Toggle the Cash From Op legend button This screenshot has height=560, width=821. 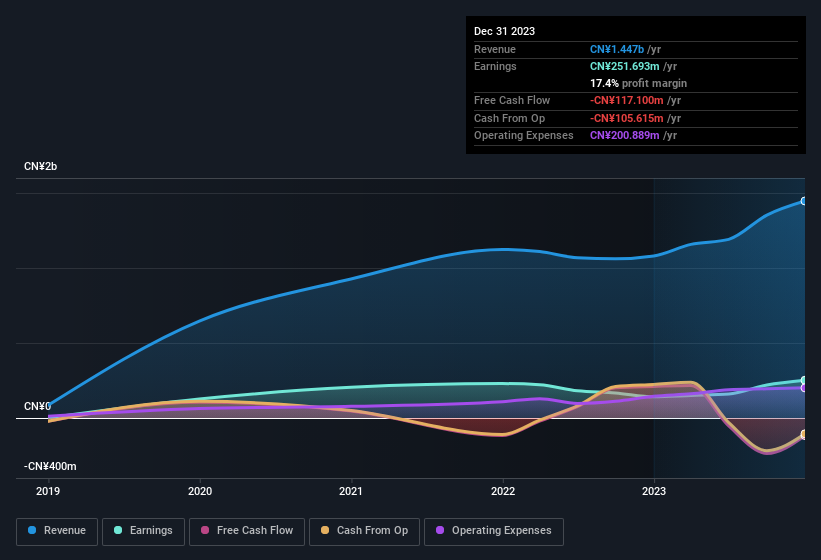point(364,531)
